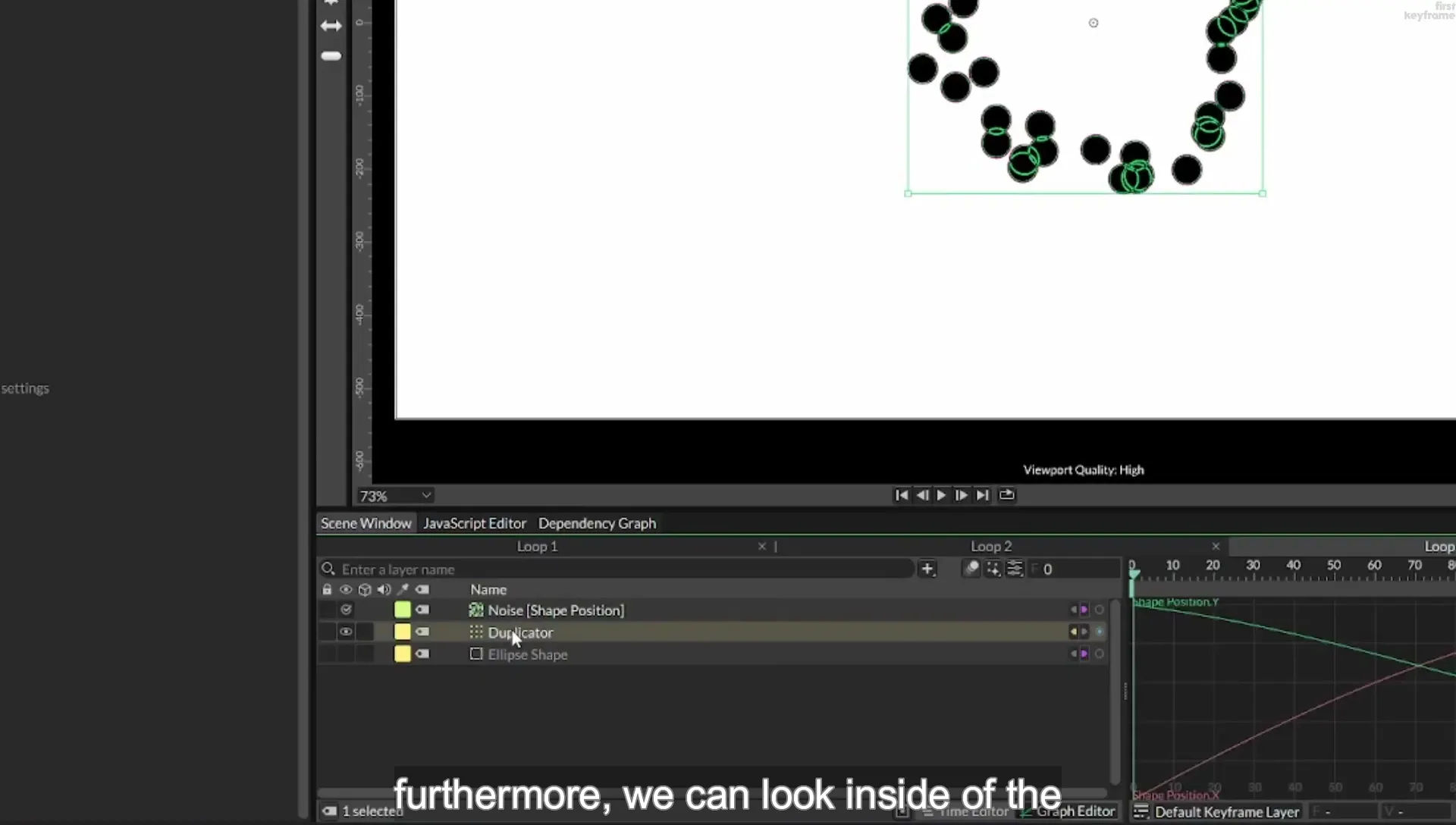
Task: Click the pill-shaped tool icon
Action: pos(331,56)
